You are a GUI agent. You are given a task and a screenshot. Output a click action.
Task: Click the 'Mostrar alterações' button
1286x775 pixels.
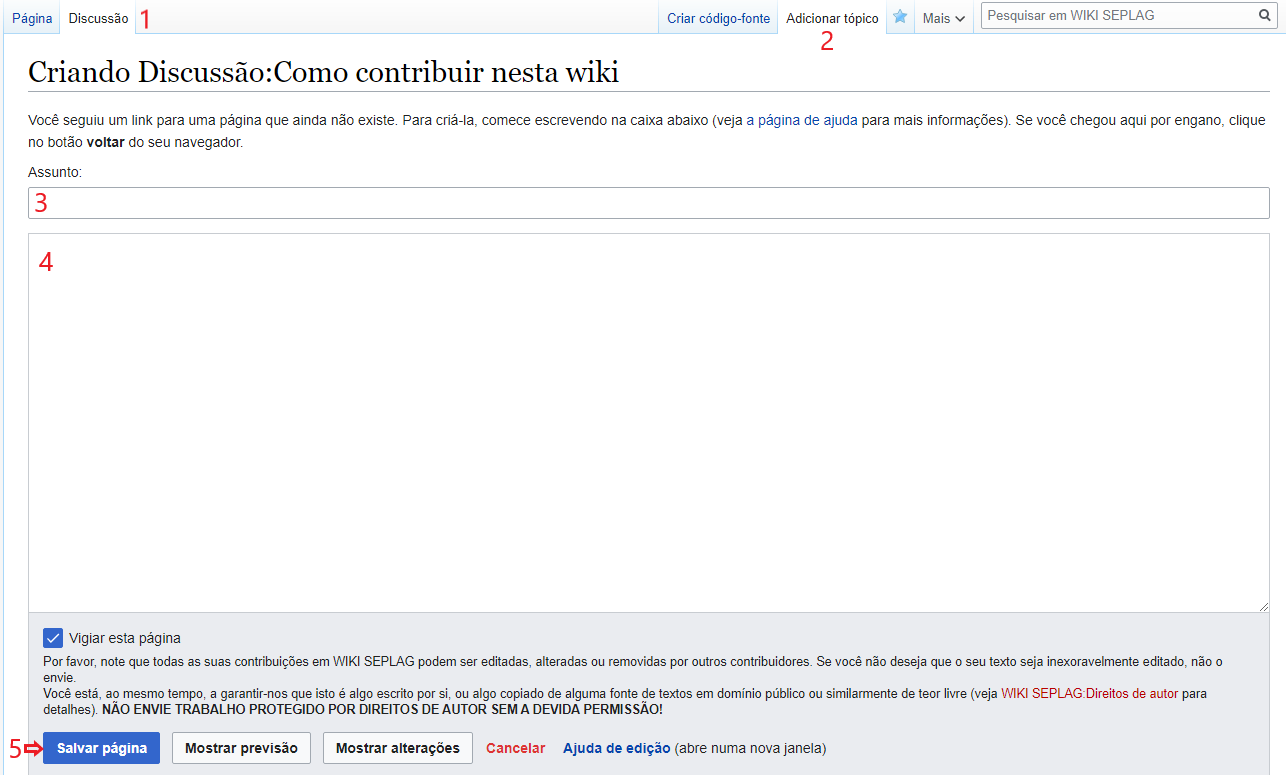tap(397, 748)
